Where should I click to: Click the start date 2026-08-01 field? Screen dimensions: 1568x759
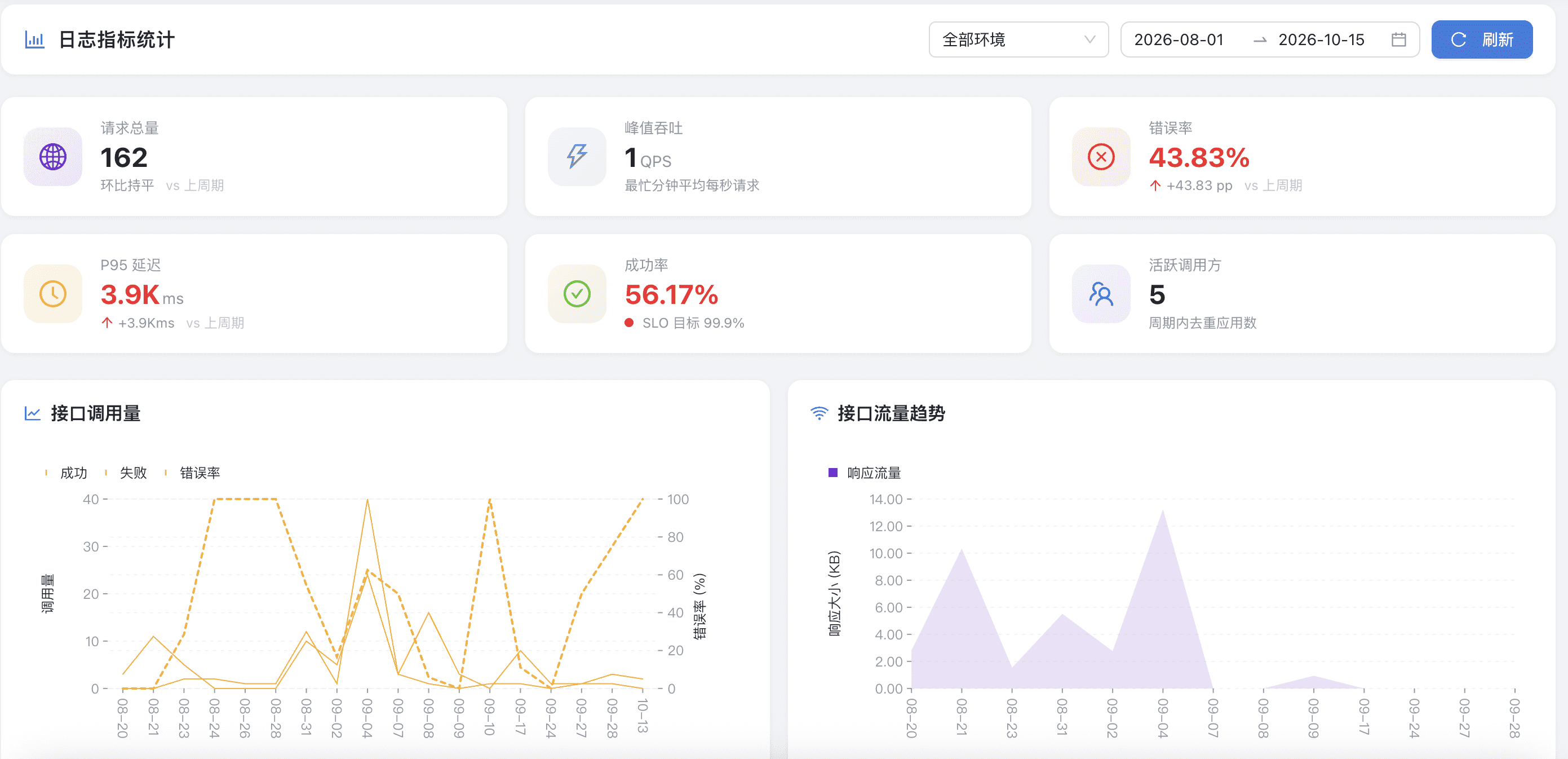coord(1179,39)
